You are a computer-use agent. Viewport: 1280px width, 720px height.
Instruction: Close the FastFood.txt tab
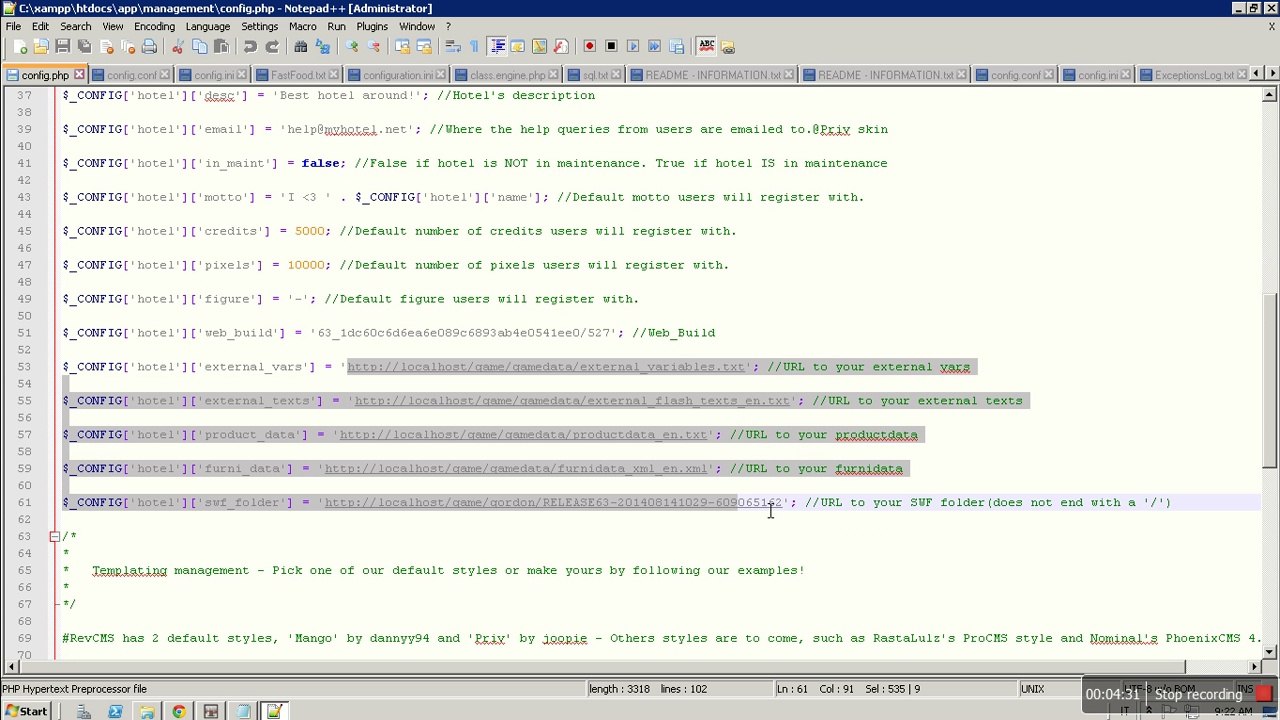pos(334,75)
